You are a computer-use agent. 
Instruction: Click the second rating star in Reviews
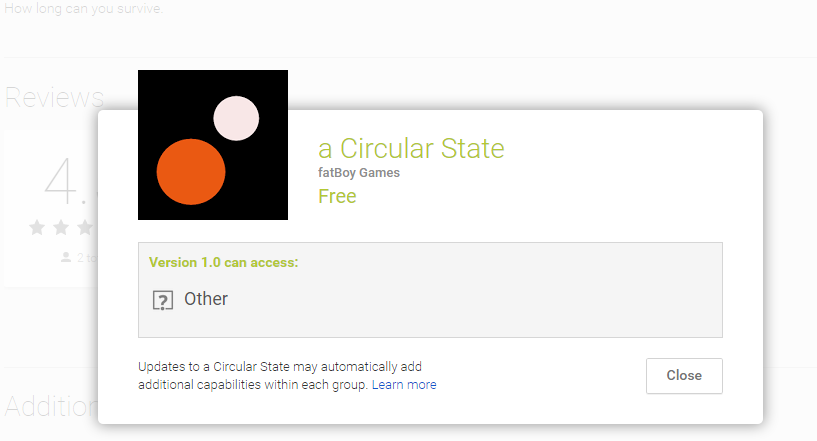click(61, 227)
